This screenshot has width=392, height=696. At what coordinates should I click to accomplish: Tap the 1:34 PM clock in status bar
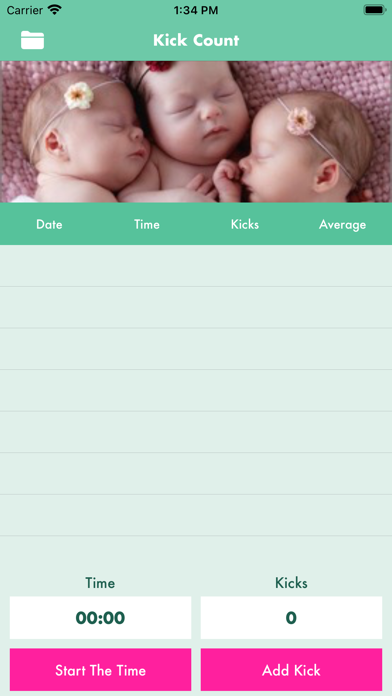(x=196, y=10)
